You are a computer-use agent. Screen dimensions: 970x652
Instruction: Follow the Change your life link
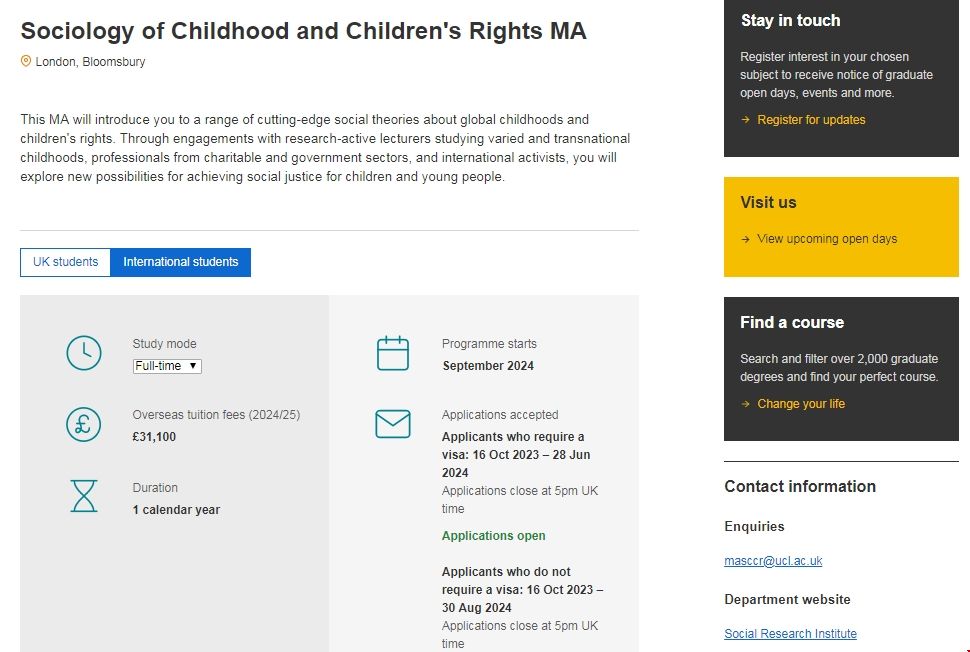pyautogui.click(x=801, y=404)
